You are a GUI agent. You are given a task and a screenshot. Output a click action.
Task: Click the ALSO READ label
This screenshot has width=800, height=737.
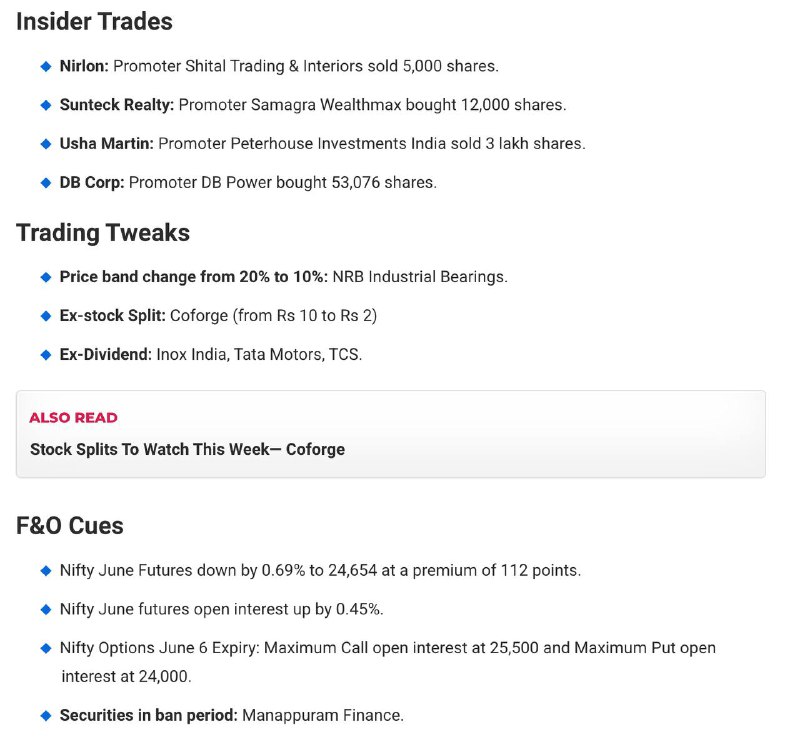click(x=73, y=418)
